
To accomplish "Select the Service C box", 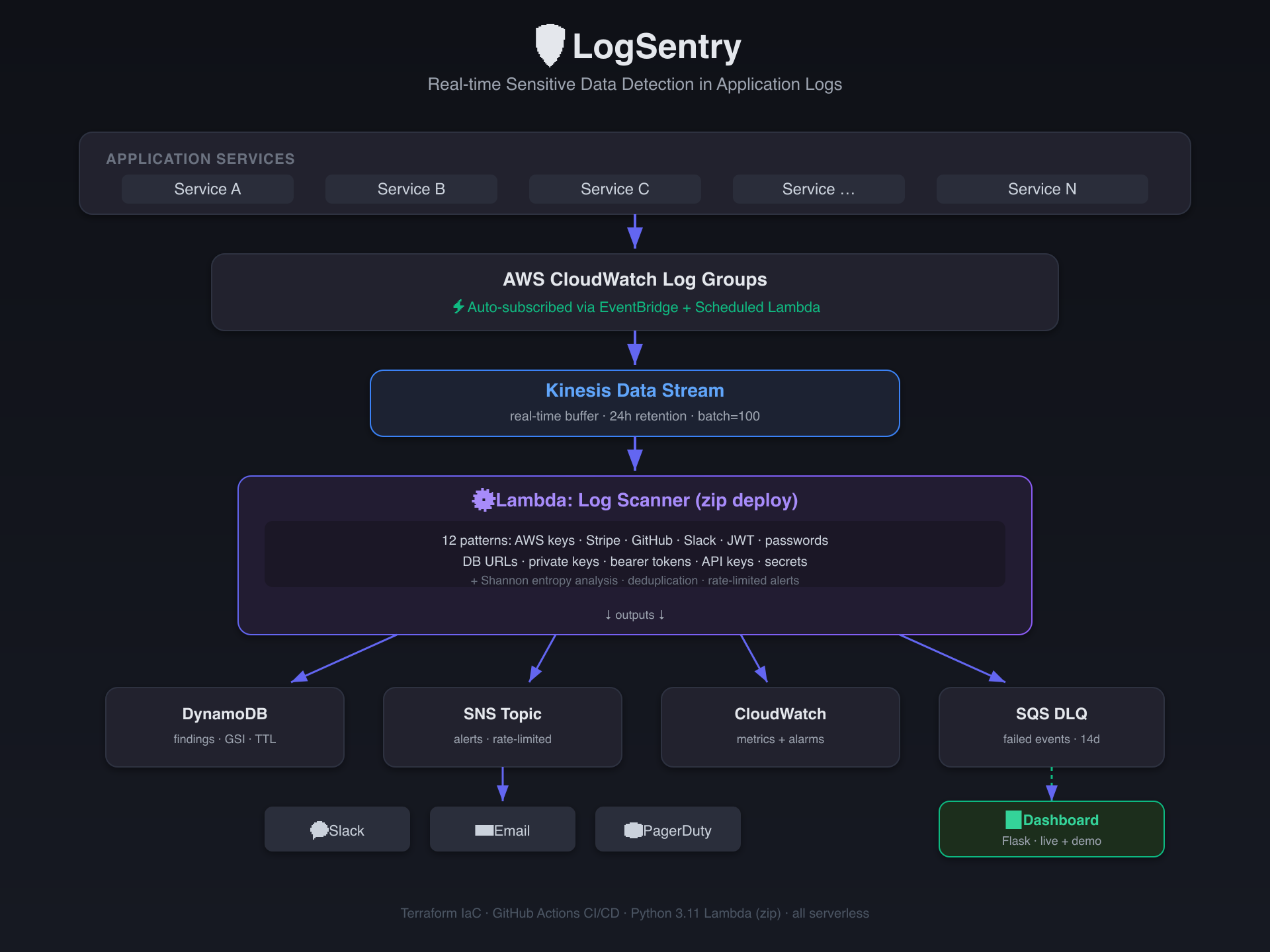I will pyautogui.click(x=615, y=189).
